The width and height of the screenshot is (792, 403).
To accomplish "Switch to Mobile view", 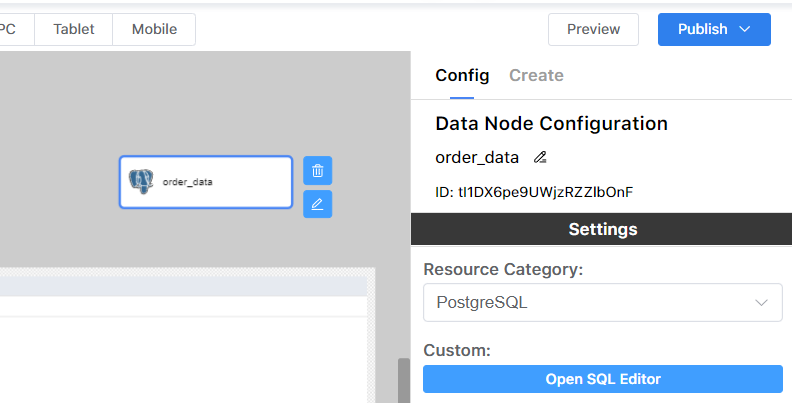I will click(x=154, y=29).
